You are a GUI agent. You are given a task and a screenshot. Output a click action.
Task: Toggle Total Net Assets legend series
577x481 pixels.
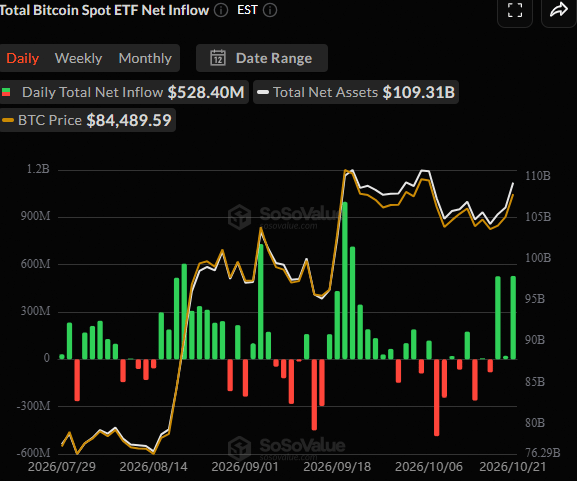tap(356, 92)
